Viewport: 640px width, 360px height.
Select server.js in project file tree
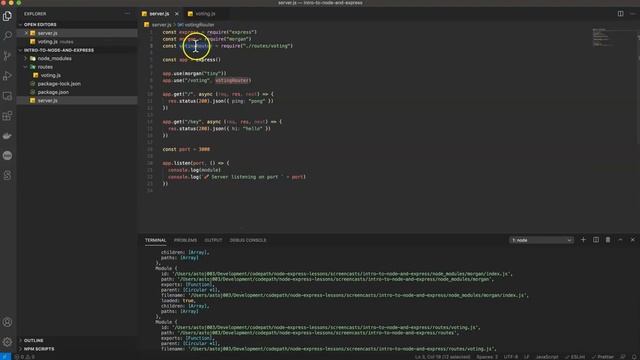coord(47,100)
